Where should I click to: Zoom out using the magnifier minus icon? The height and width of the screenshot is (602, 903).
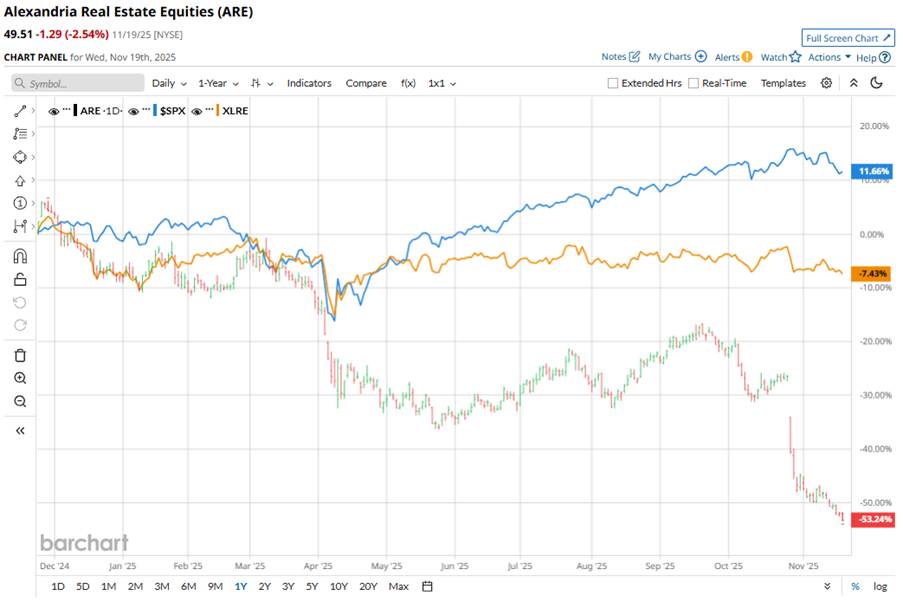coord(20,401)
